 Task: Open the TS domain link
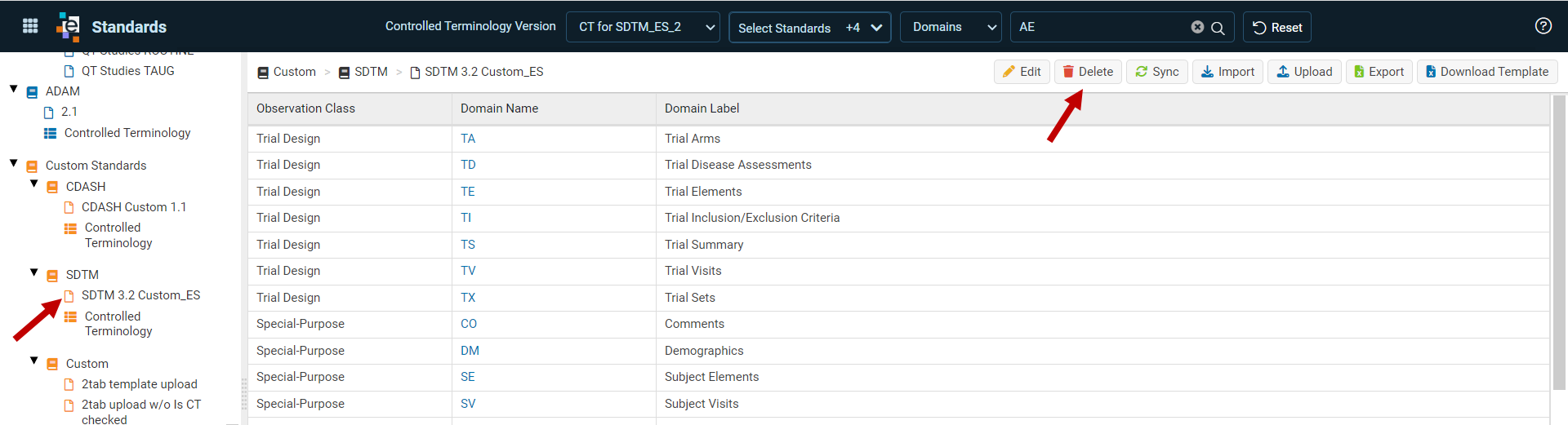pyautogui.click(x=468, y=245)
